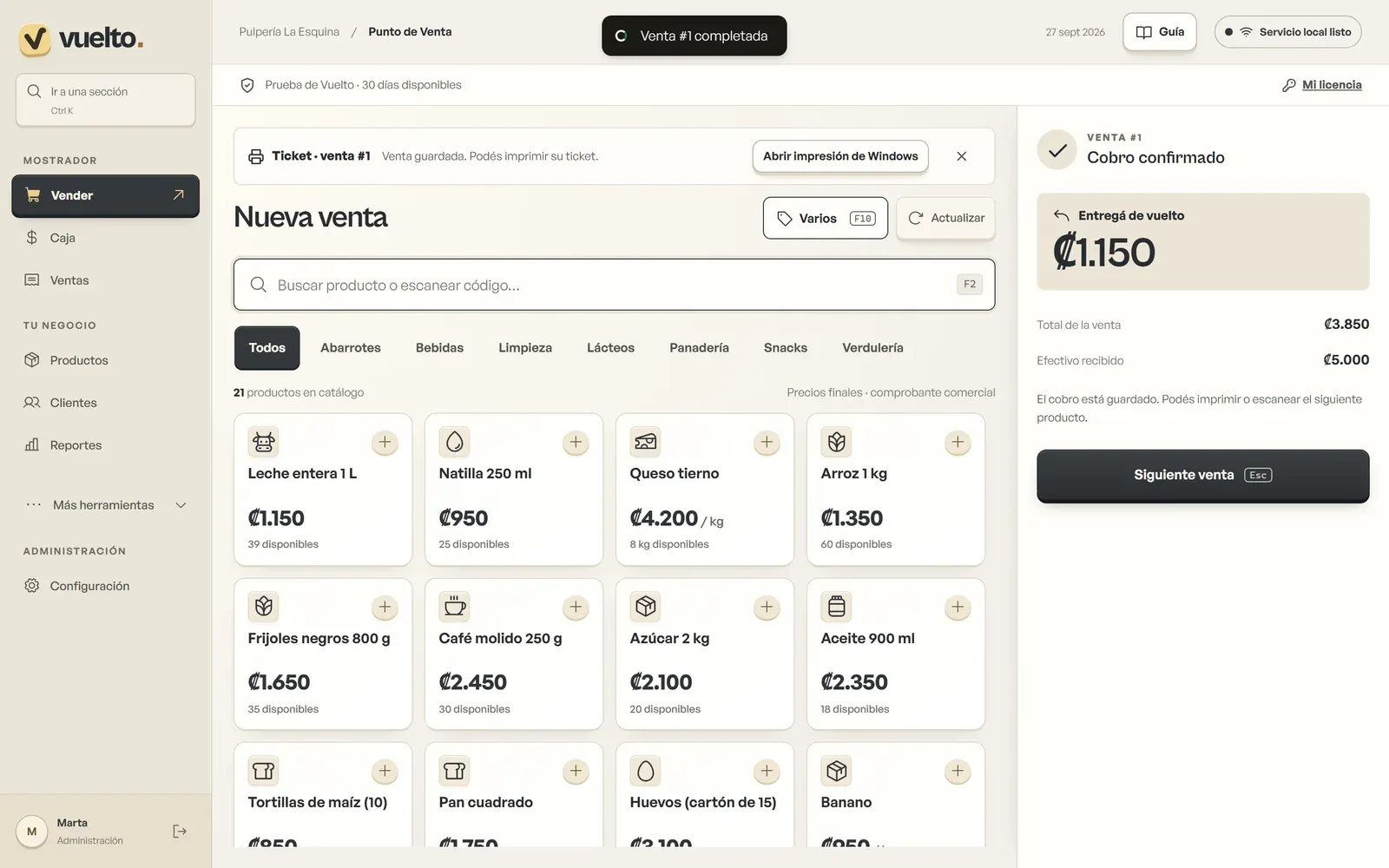The height and width of the screenshot is (868, 1389).
Task: Click Pulpería La Esquina breadcrumb
Action: point(289,32)
